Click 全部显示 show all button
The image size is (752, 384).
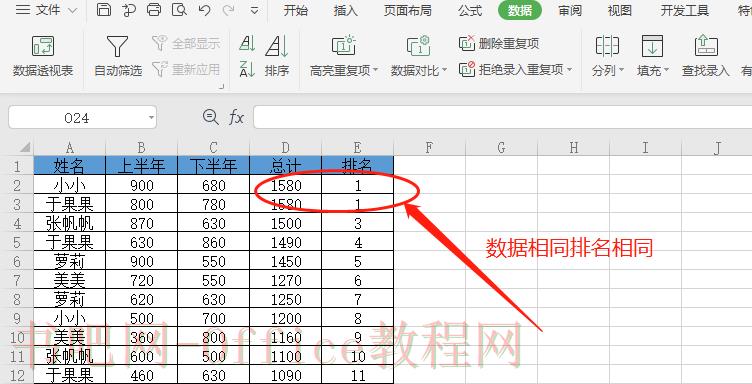click(186, 43)
